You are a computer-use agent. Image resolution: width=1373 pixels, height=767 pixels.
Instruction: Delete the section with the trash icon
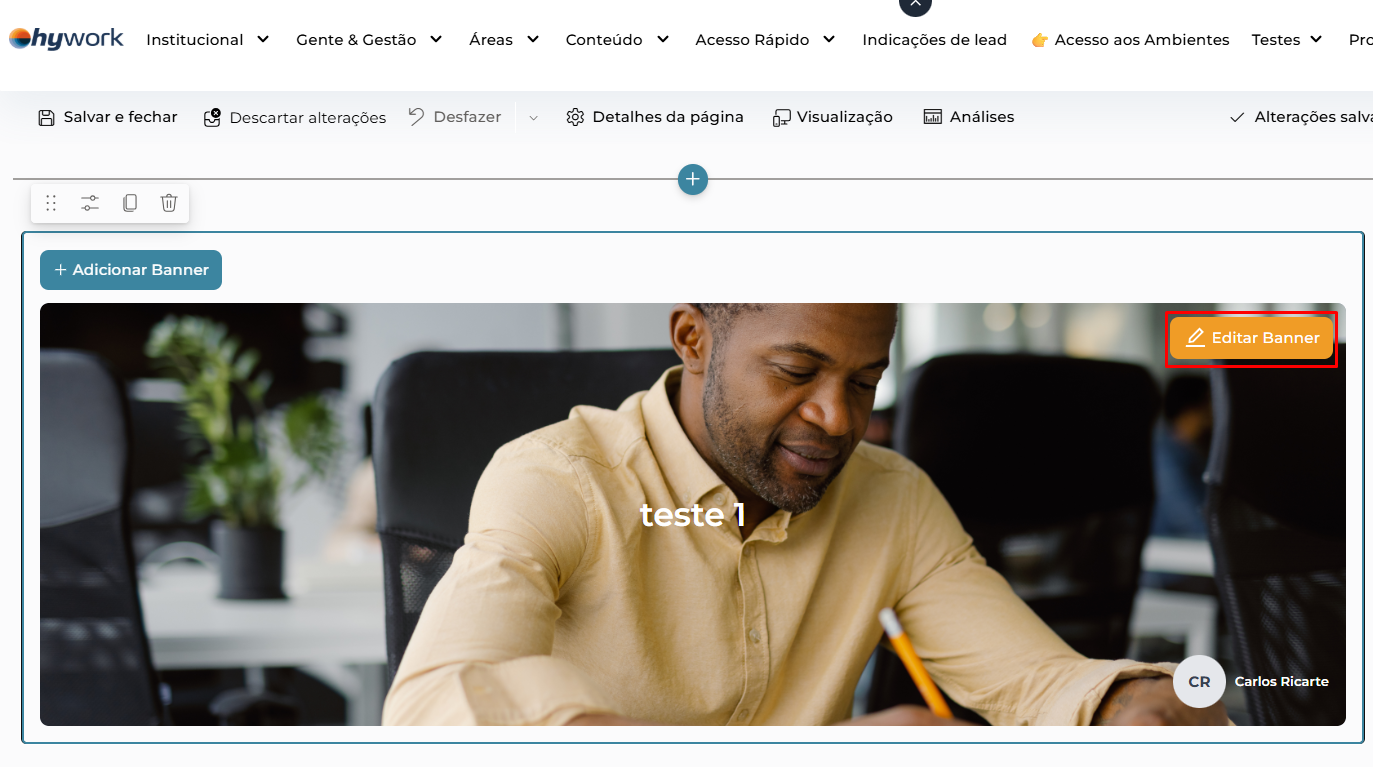click(x=169, y=203)
